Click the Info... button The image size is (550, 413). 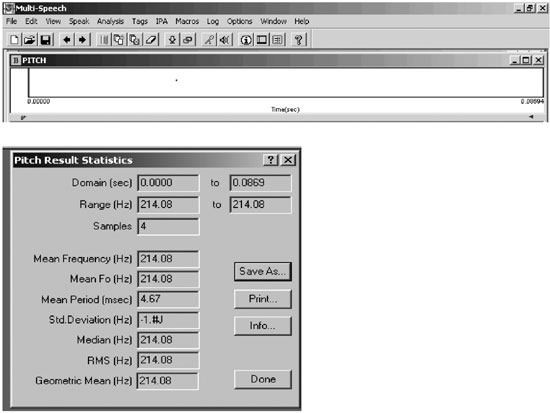click(x=263, y=326)
